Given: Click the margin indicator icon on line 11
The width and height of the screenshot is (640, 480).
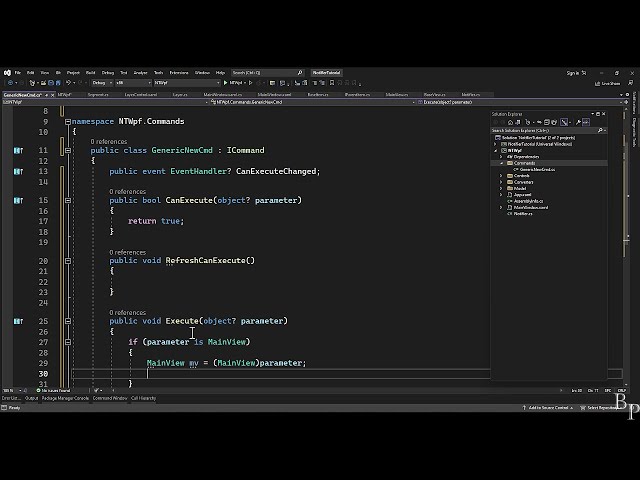Looking at the screenshot, I should click(18, 151).
